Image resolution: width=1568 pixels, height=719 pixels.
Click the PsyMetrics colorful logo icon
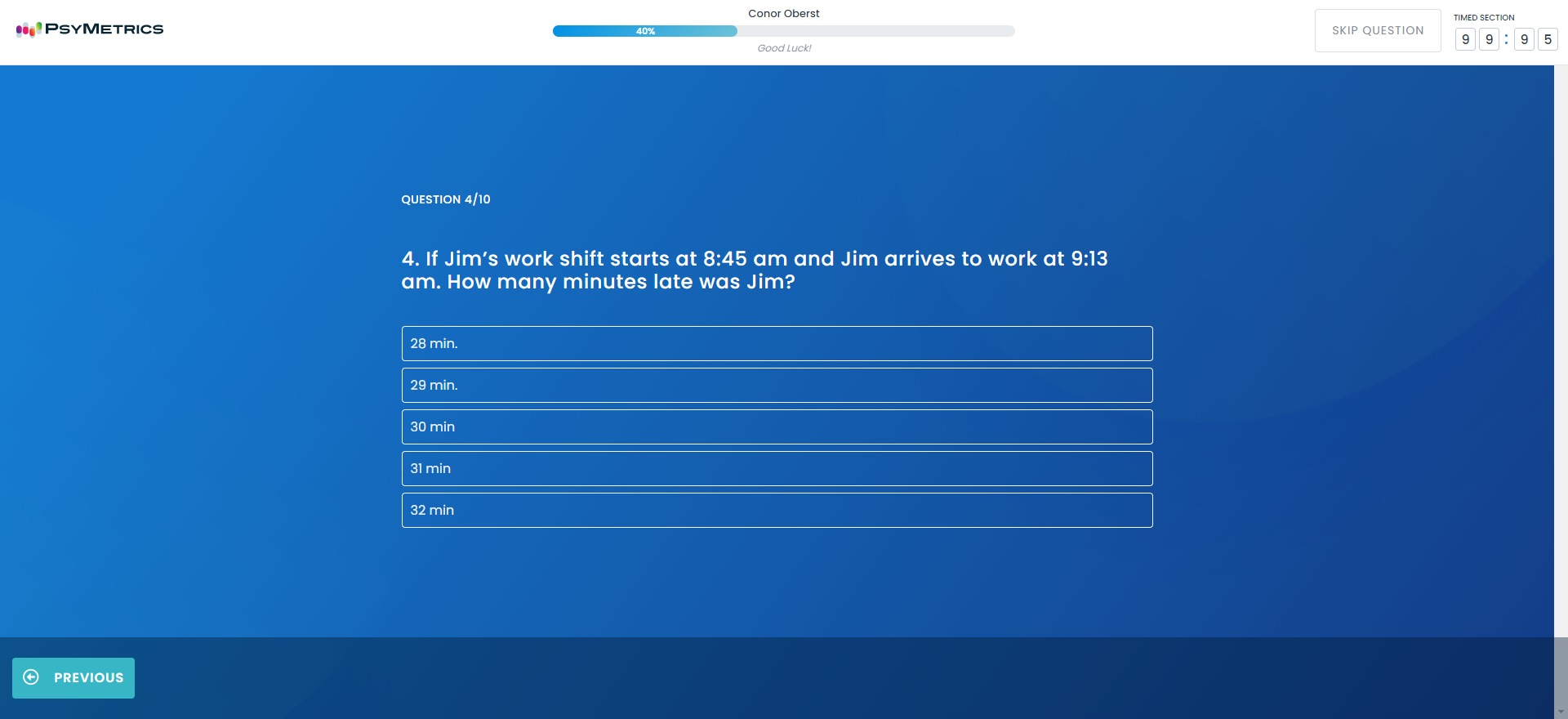[x=29, y=29]
